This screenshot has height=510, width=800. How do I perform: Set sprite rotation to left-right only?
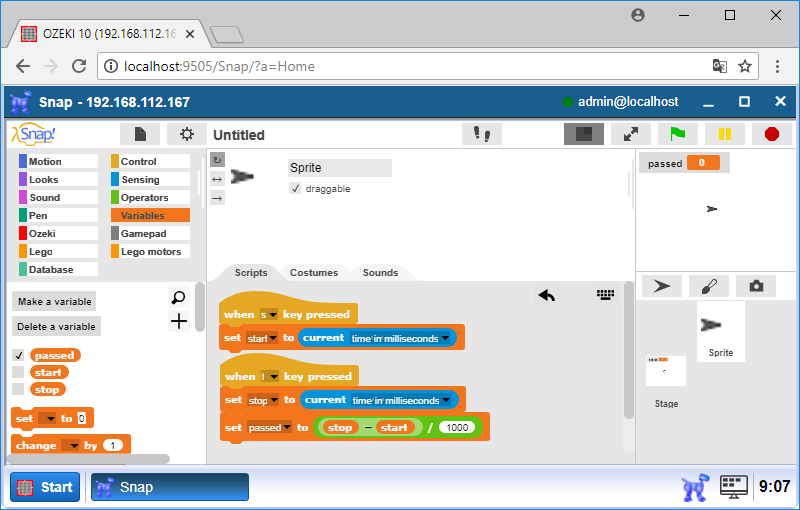point(217,179)
